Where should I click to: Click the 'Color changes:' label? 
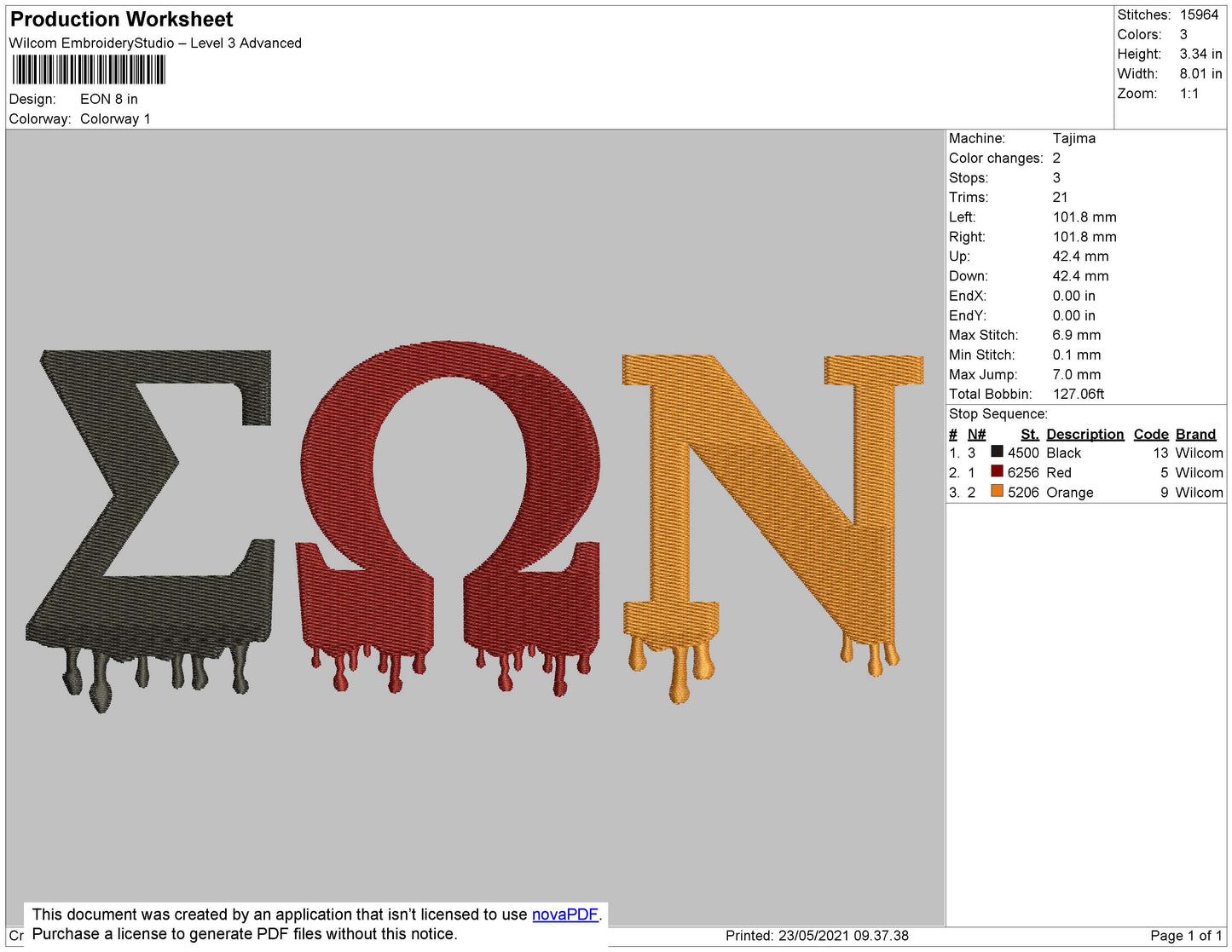pyautogui.click(x=996, y=159)
